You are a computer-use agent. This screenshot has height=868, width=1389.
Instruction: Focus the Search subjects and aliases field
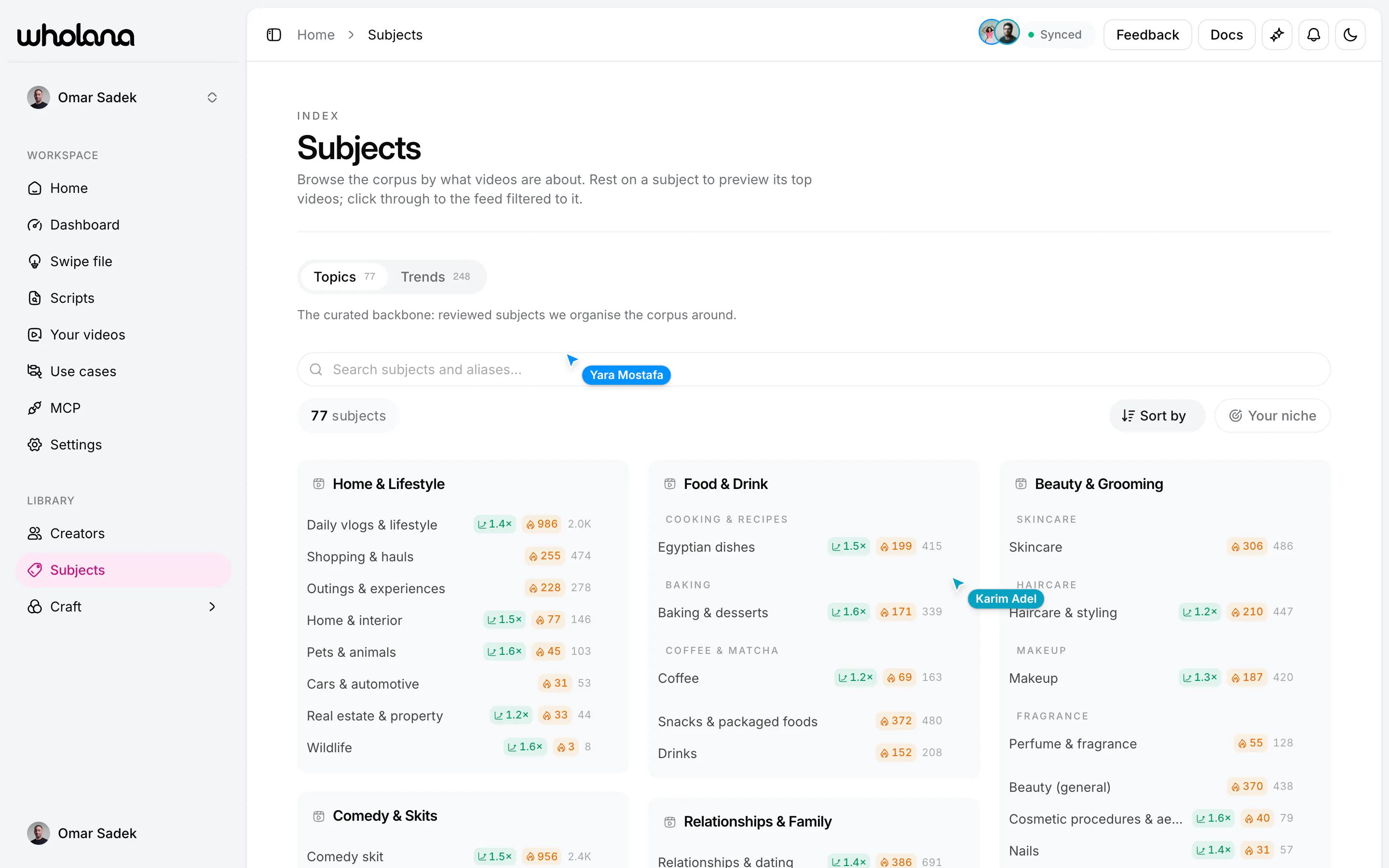pyautogui.click(x=813, y=370)
